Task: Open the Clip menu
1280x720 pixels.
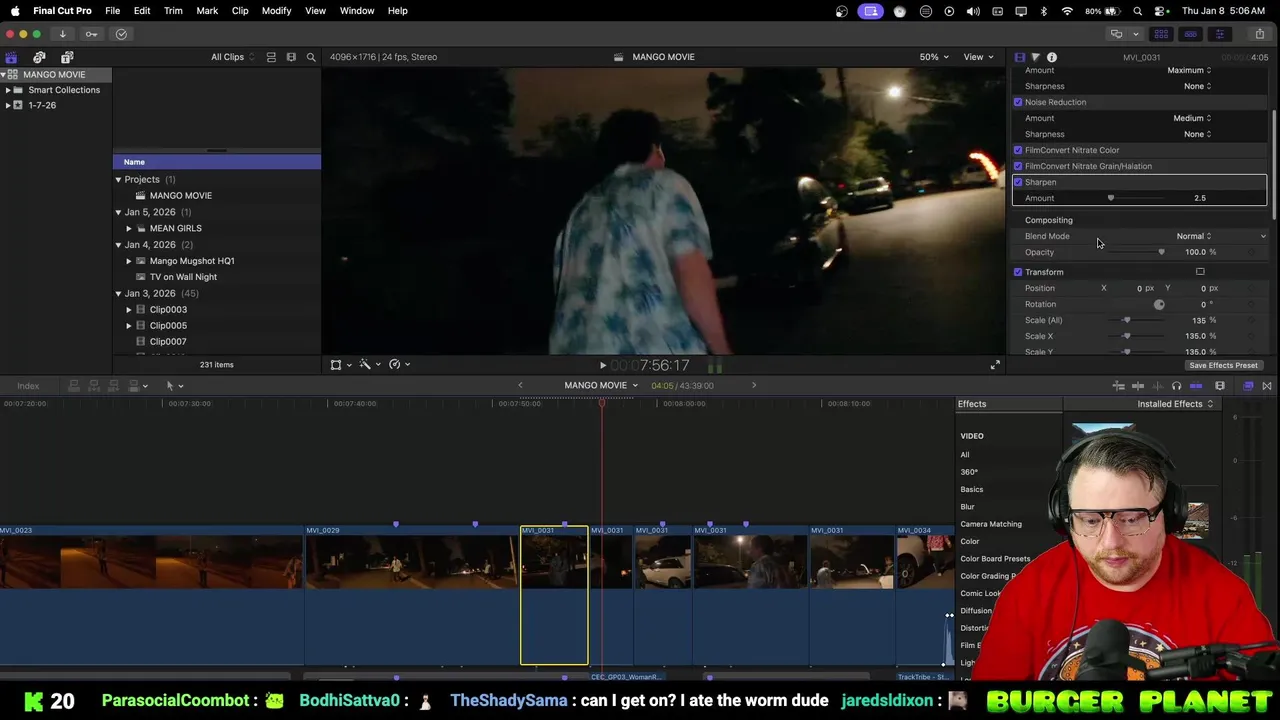Action: coord(240,11)
